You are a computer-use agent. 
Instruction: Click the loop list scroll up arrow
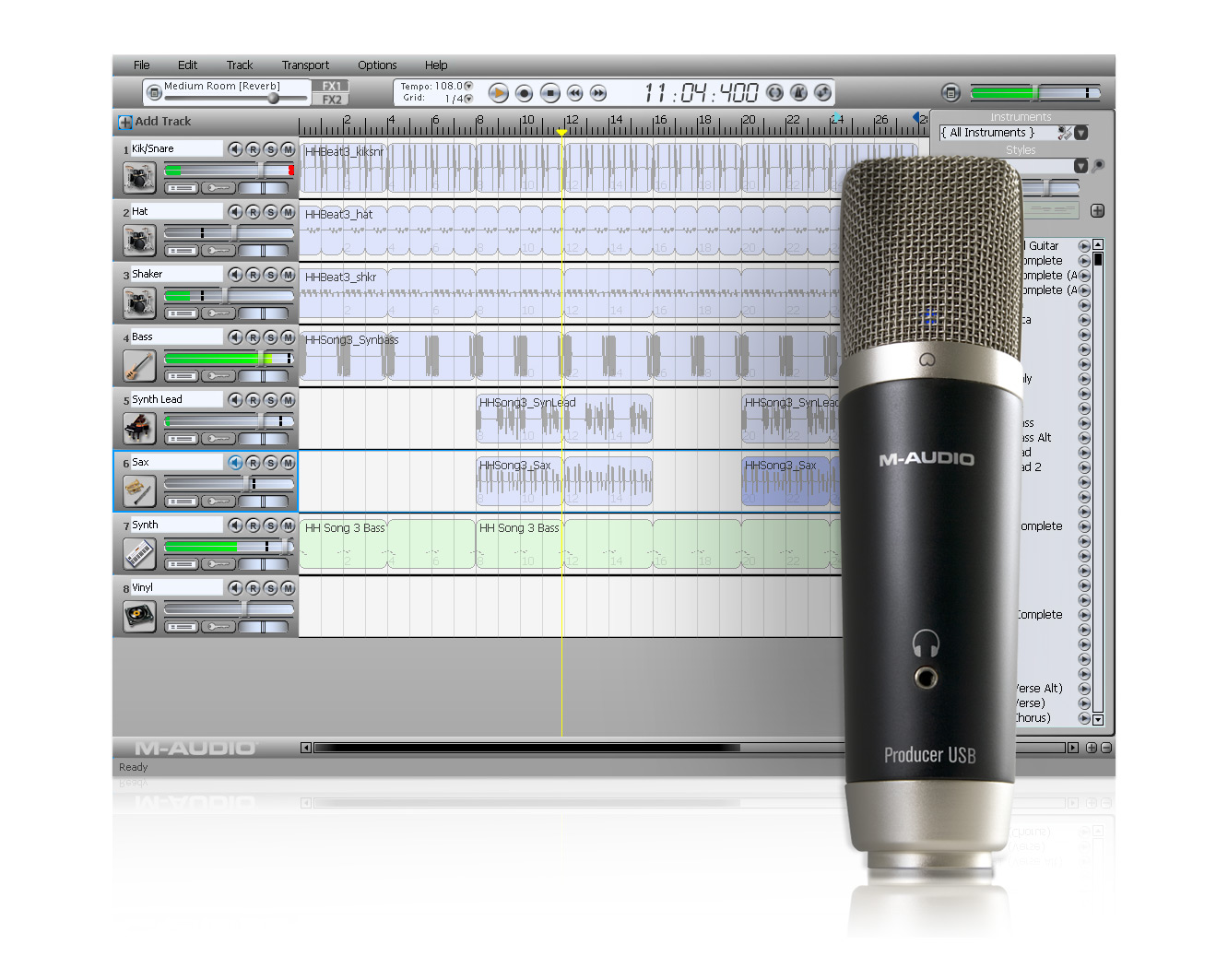(1098, 245)
